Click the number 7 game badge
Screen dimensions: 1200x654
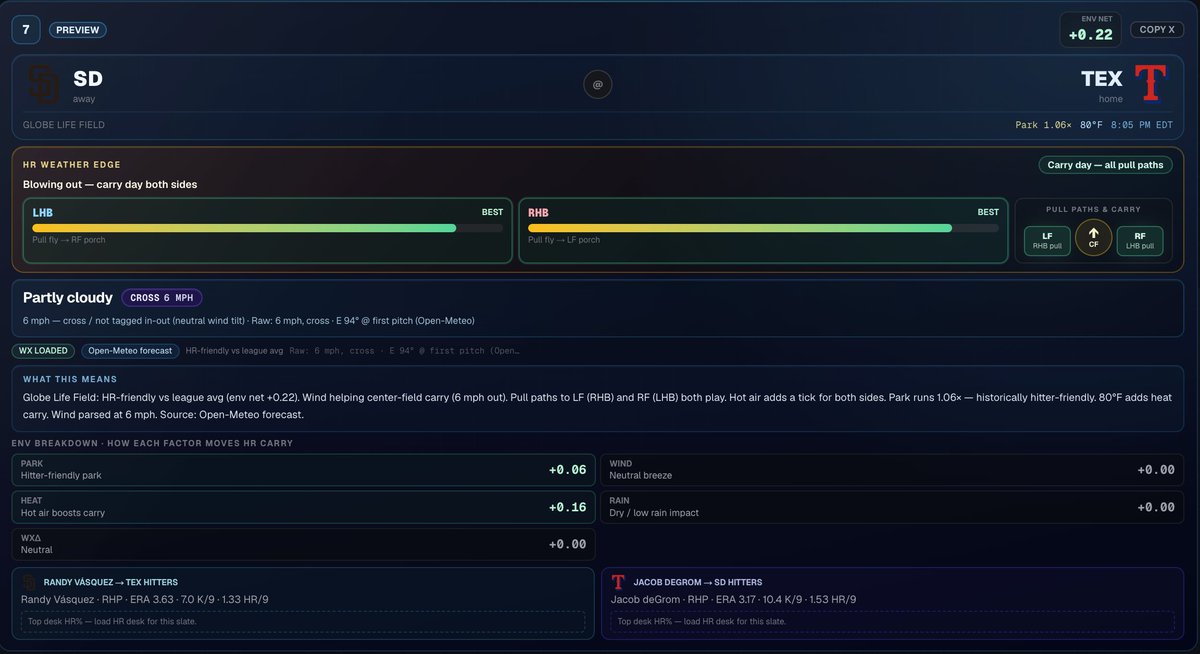coord(26,29)
